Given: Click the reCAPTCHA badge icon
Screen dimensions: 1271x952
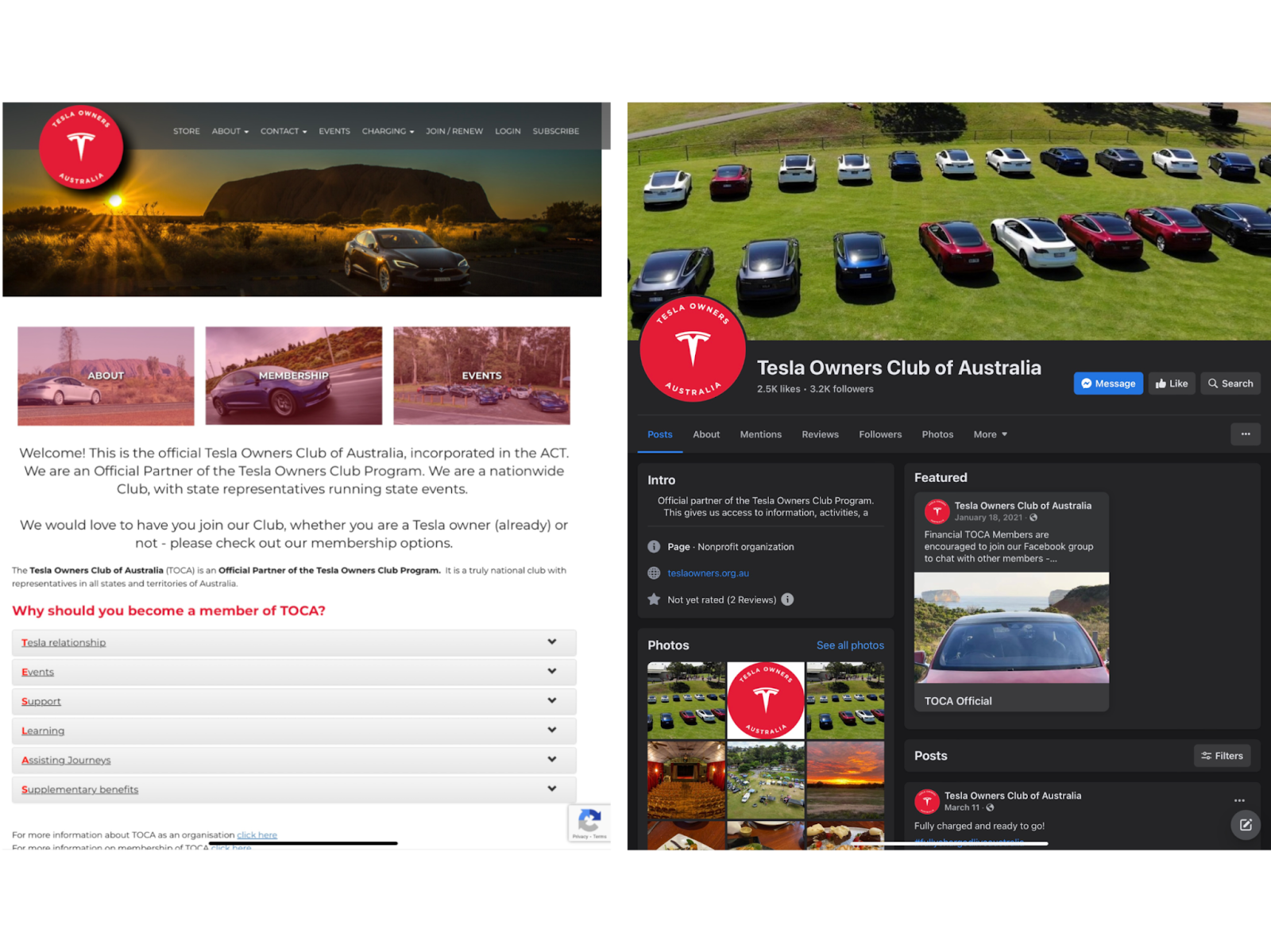Looking at the screenshot, I should (x=589, y=823).
